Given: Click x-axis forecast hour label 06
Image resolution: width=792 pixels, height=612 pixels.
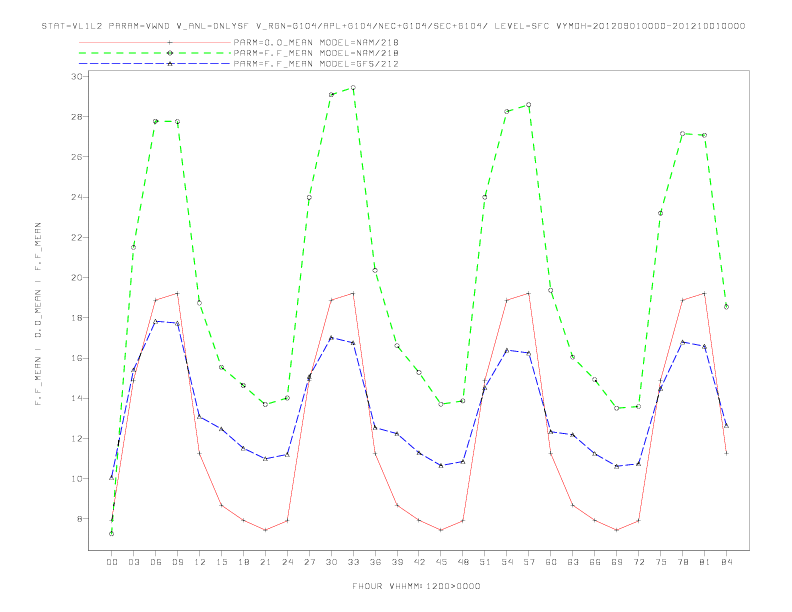Looking at the screenshot, I should point(156,562).
